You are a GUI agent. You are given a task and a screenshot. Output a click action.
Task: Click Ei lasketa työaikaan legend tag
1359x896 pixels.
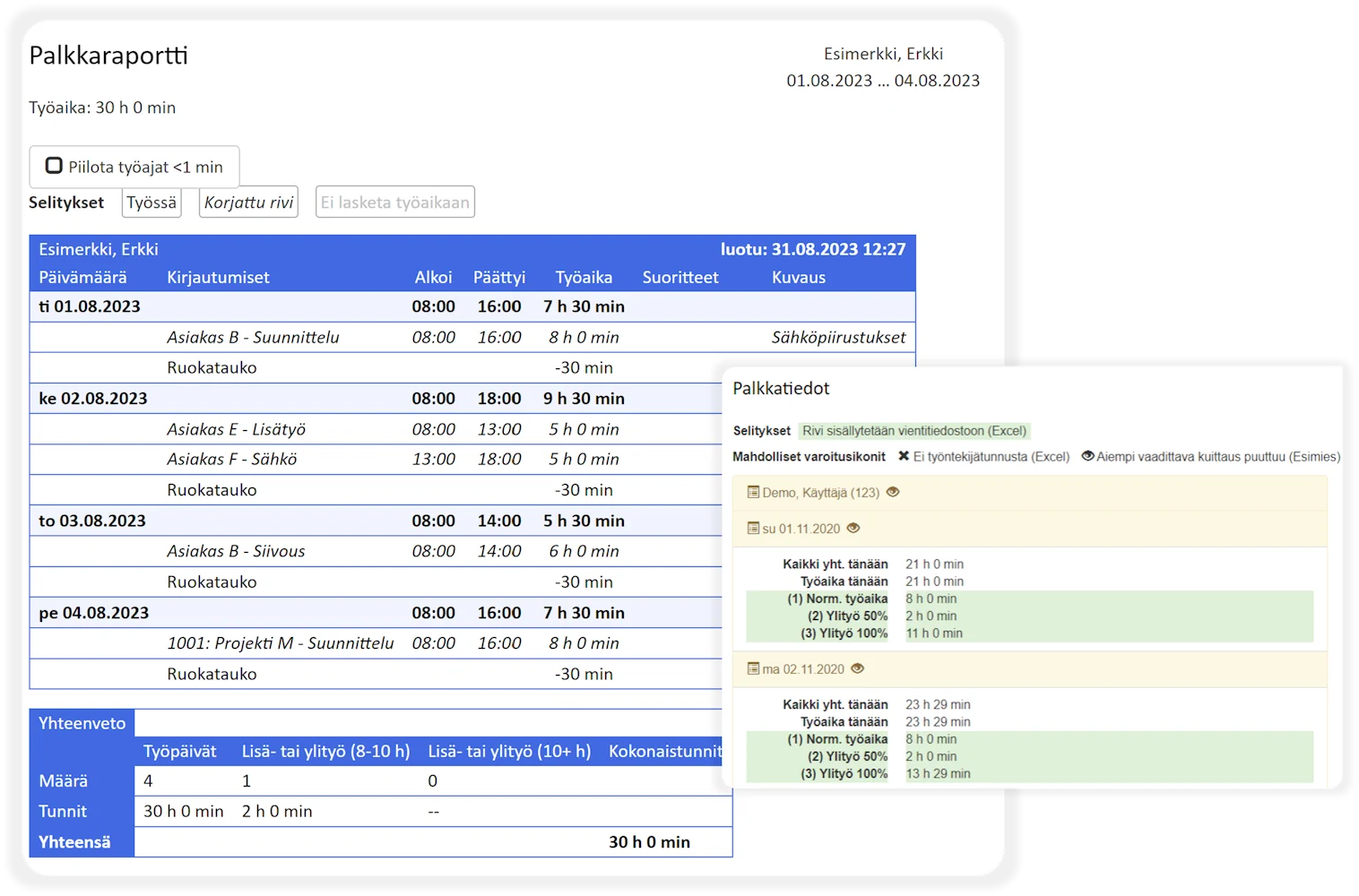[x=394, y=202]
